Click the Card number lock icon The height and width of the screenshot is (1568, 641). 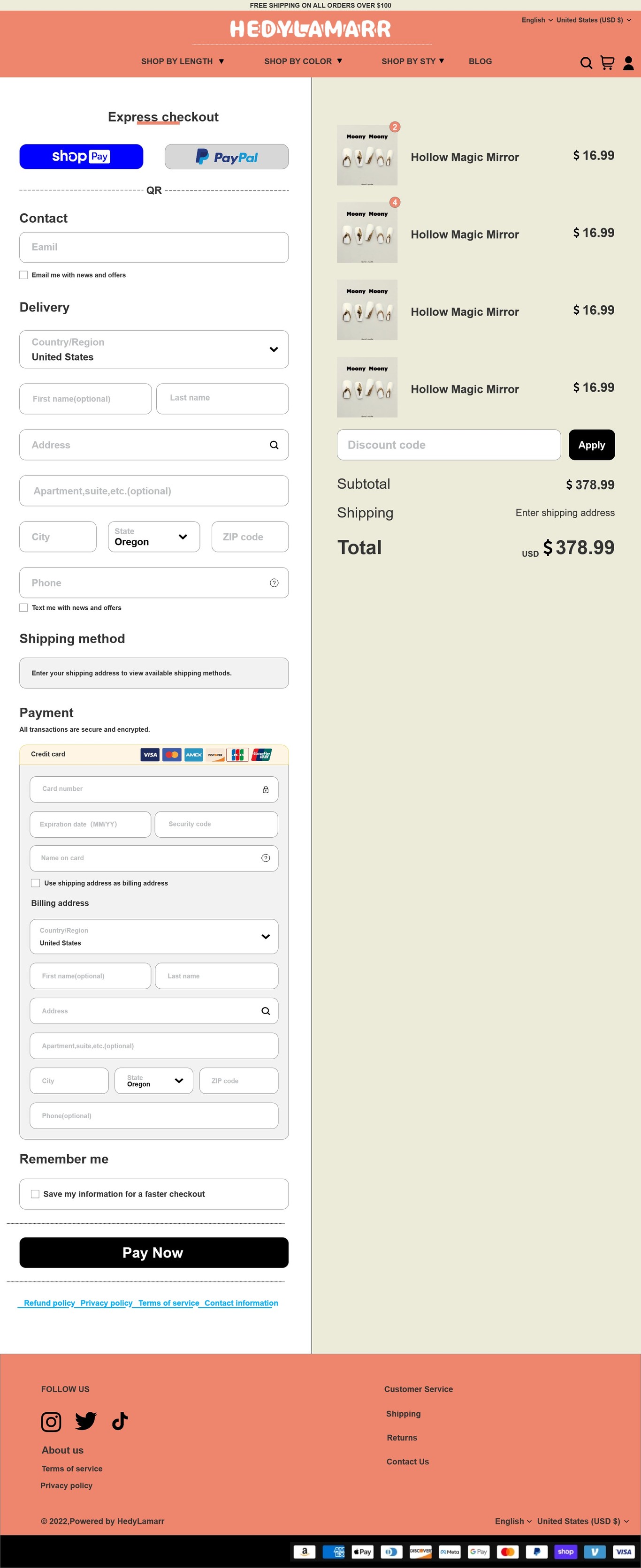(266, 789)
